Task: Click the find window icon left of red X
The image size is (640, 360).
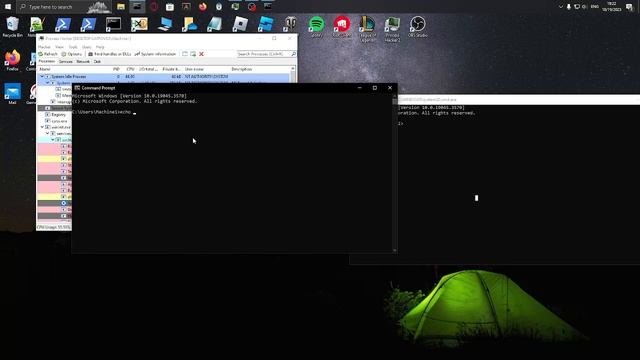Action: pos(193,54)
